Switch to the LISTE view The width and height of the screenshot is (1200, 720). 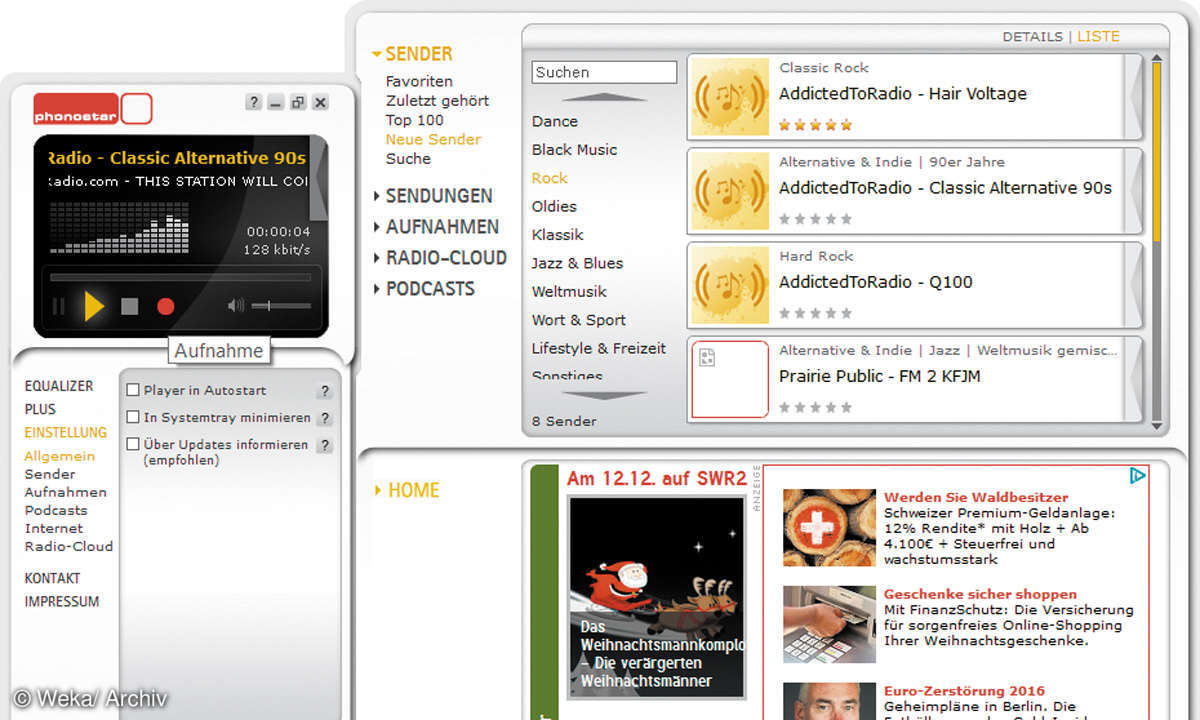[1098, 37]
